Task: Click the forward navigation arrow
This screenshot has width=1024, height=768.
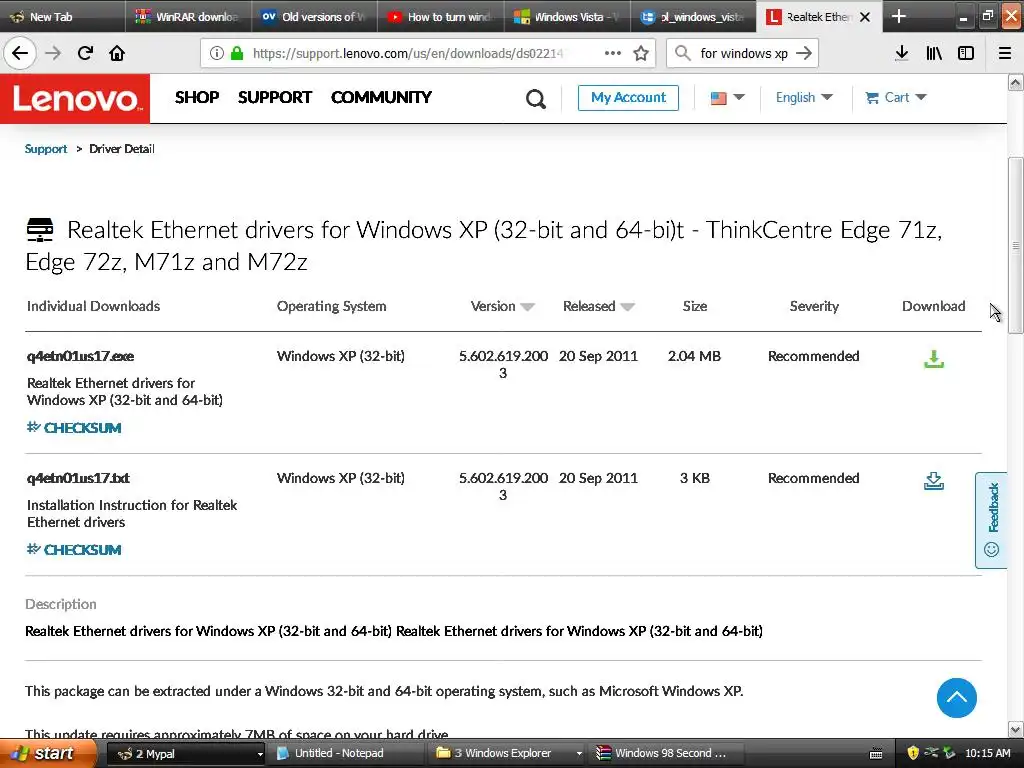Action: point(53,53)
